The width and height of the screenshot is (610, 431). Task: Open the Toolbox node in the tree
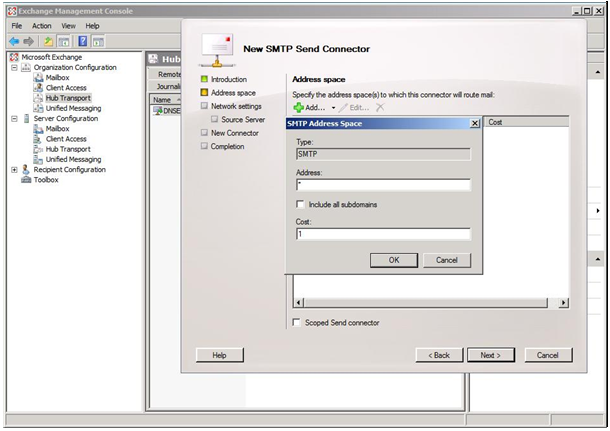click(45, 180)
